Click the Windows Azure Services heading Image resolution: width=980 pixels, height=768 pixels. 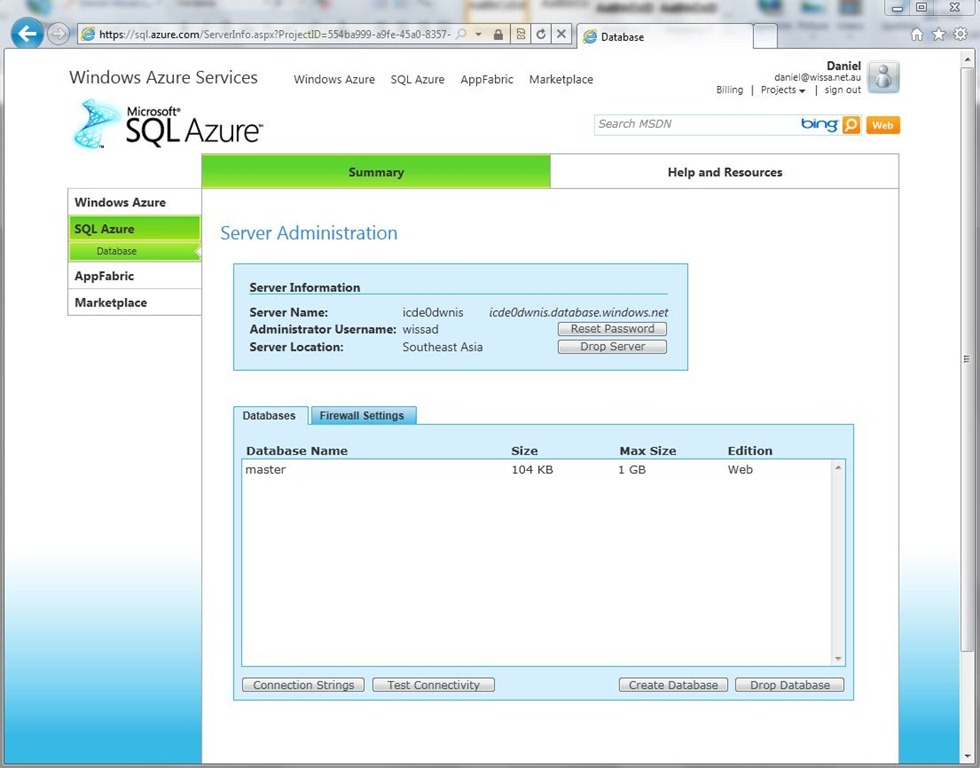pos(163,77)
